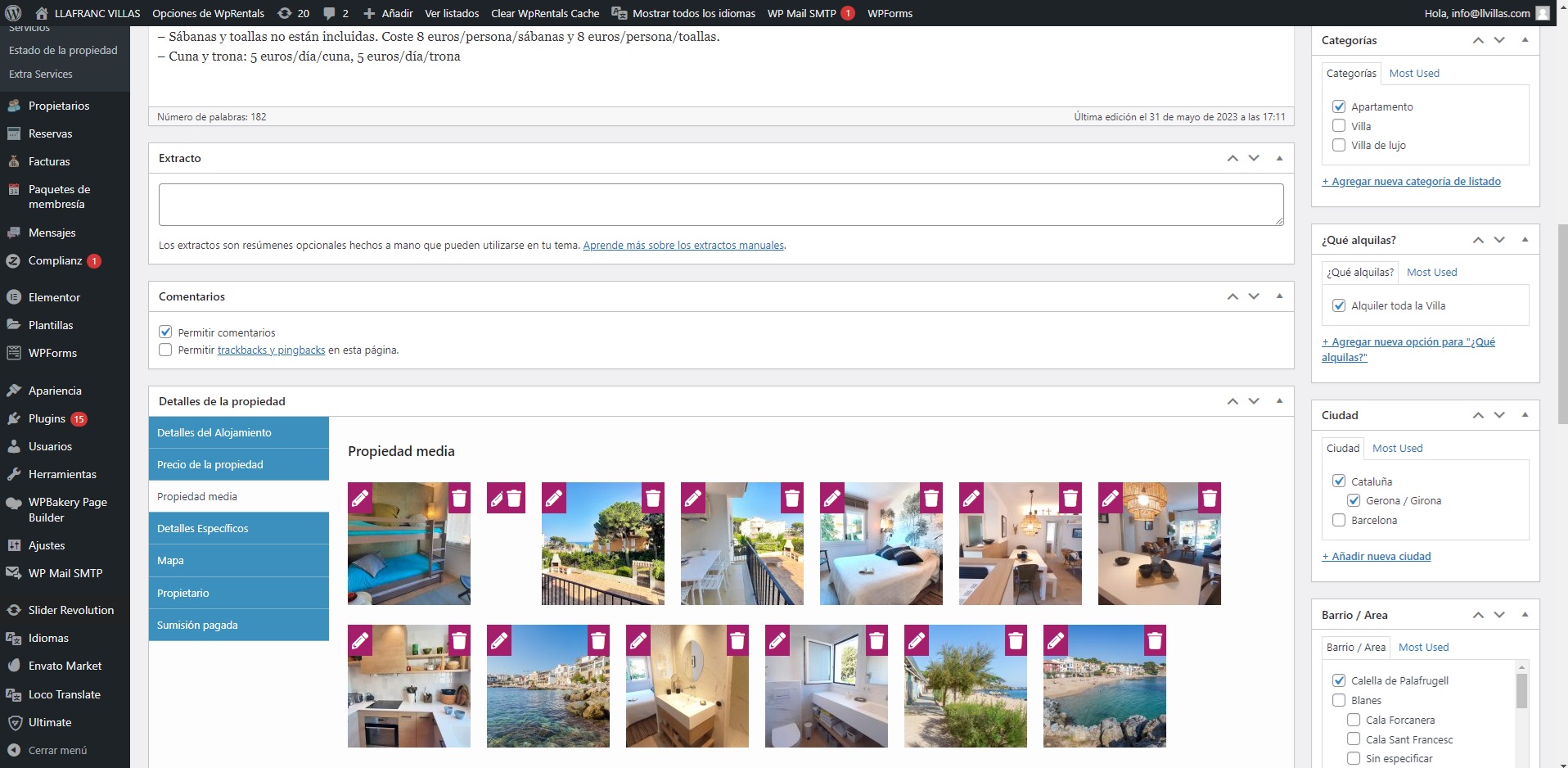
Task: Click Agregar nueva categoría de listado link
Action: 1412,181
